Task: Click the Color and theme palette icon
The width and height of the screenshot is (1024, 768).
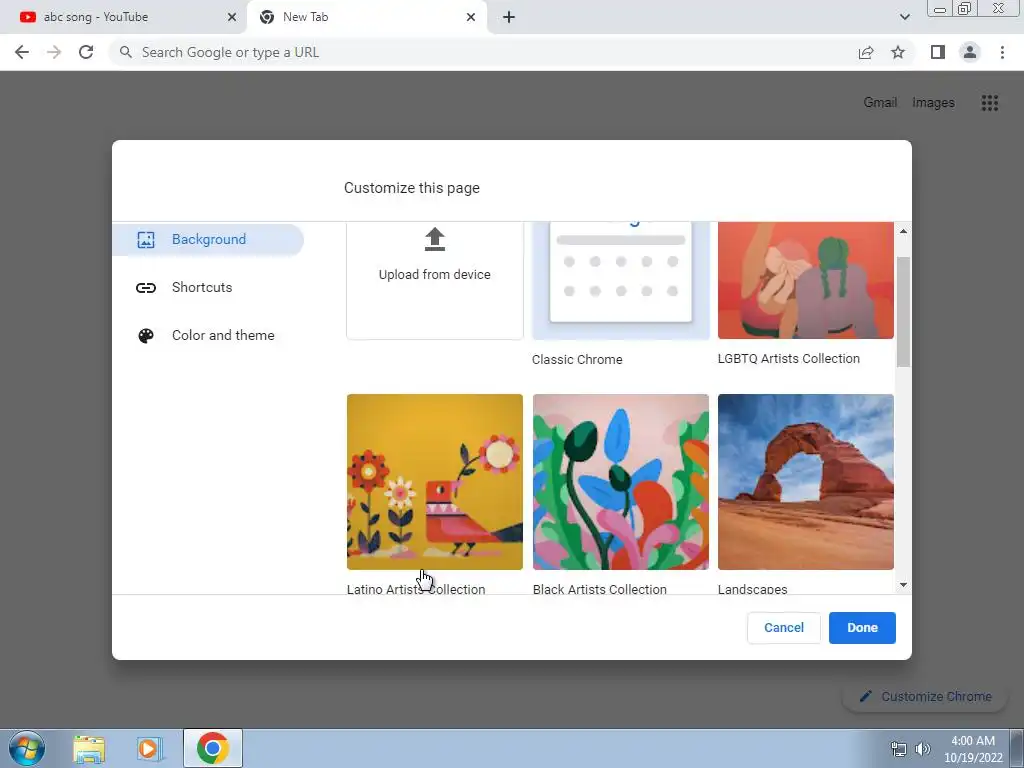Action: pyautogui.click(x=146, y=336)
